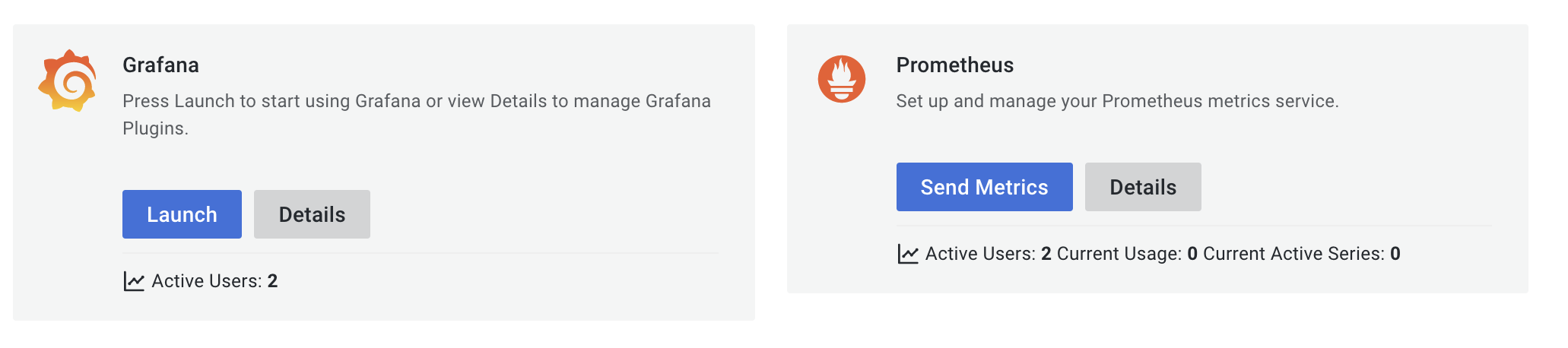Click the Active Users label under Grafana
Viewport: 1568px width, 348px height.
(x=207, y=281)
